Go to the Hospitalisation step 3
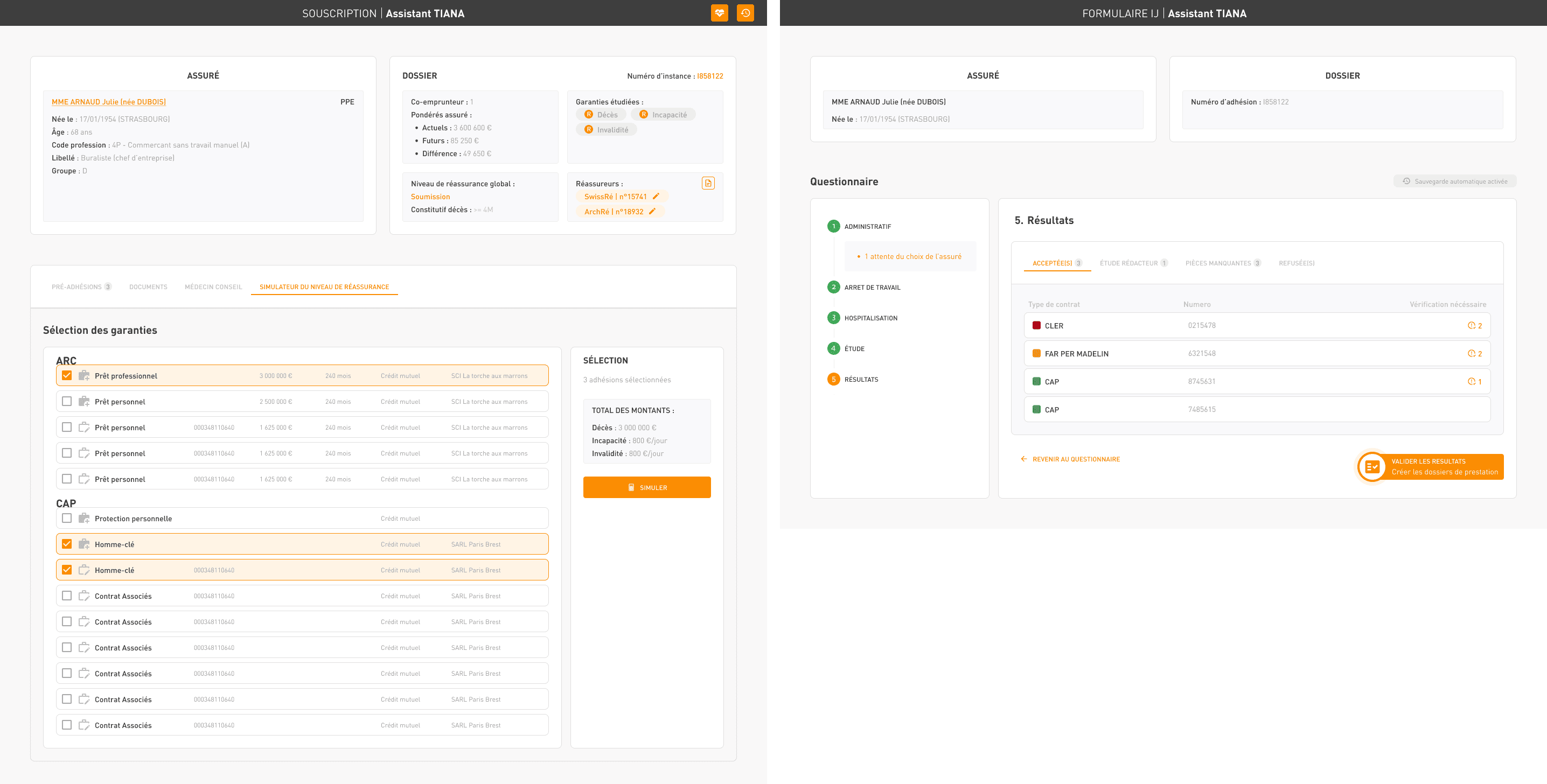1547x784 pixels. coord(870,318)
